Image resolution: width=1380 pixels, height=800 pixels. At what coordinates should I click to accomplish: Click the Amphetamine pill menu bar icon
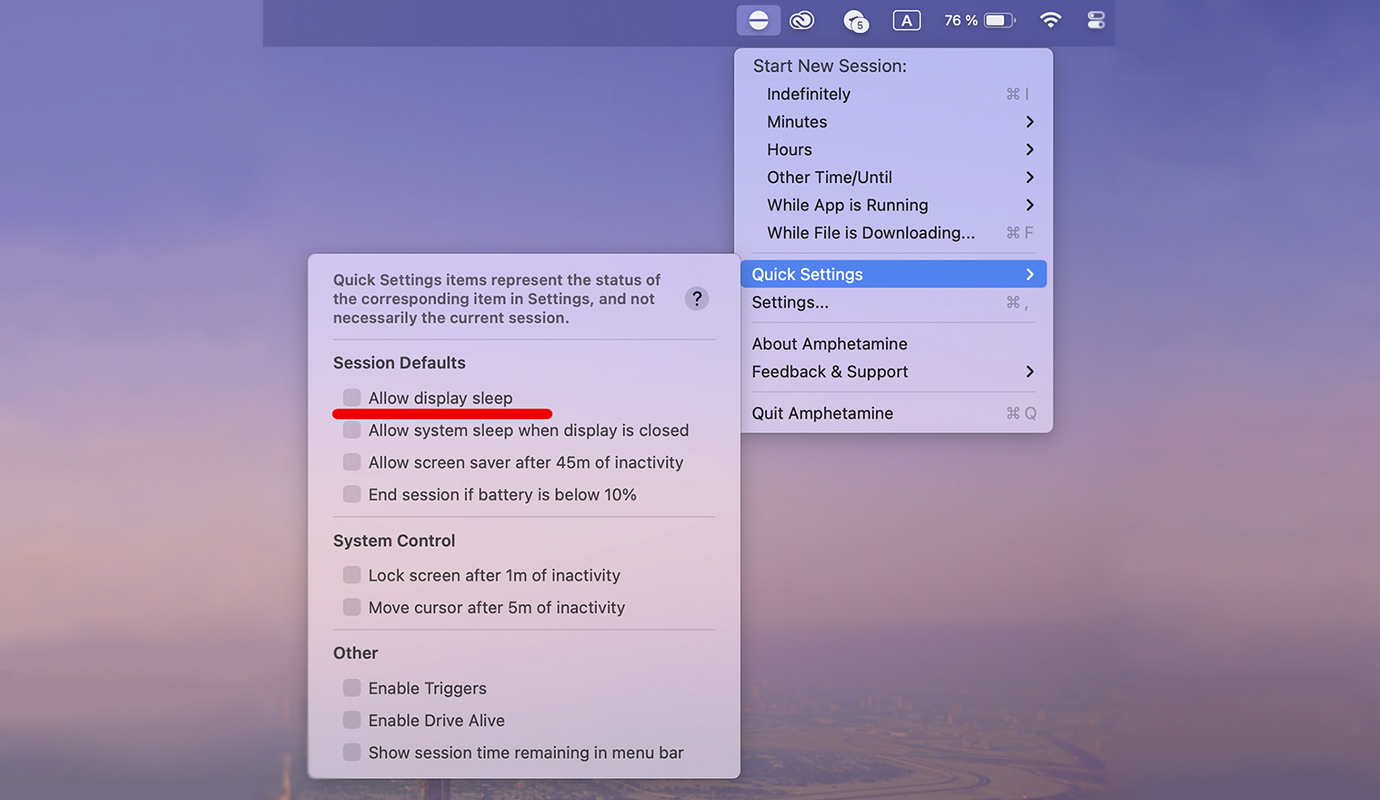coord(758,20)
